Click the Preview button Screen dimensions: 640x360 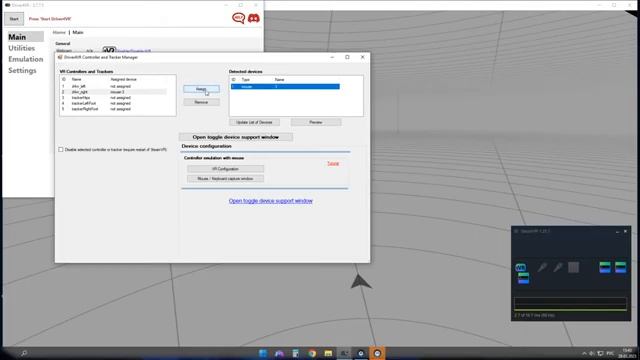pyautogui.click(x=316, y=122)
